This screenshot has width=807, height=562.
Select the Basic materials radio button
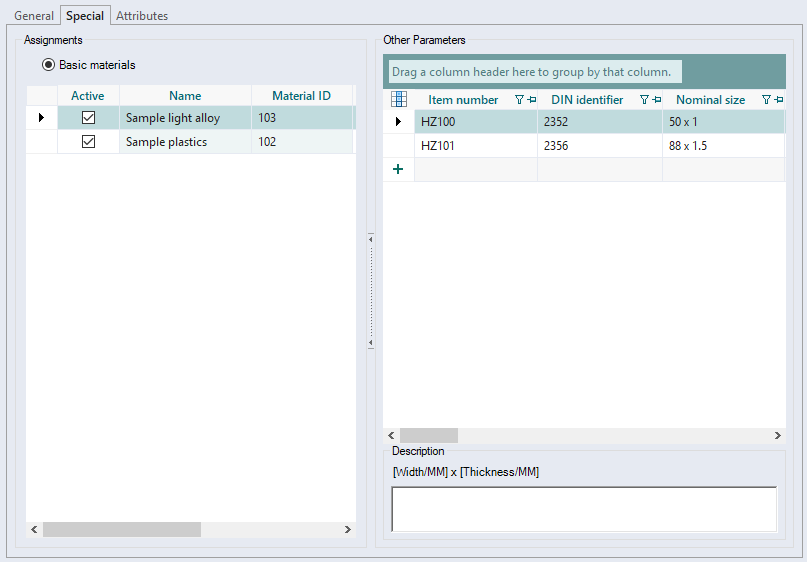(x=48, y=65)
